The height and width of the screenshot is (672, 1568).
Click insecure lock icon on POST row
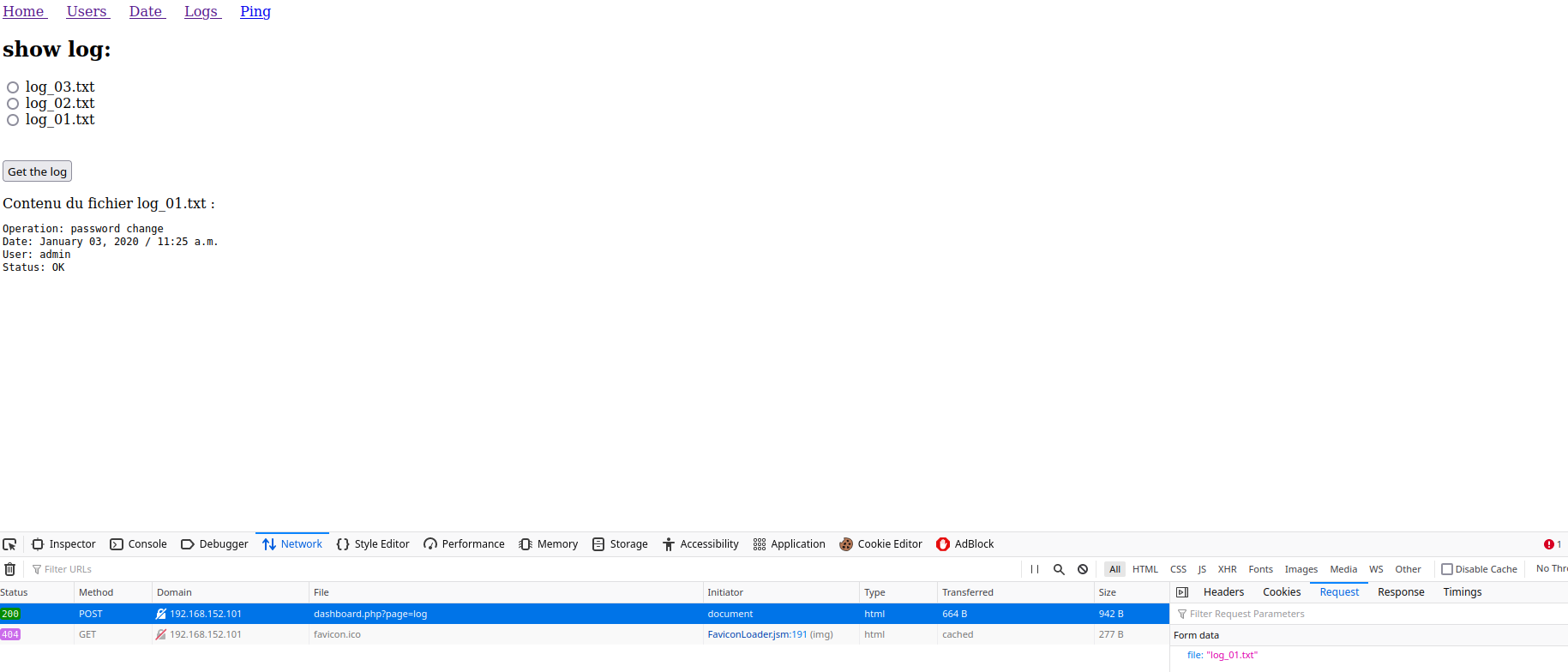click(x=160, y=614)
